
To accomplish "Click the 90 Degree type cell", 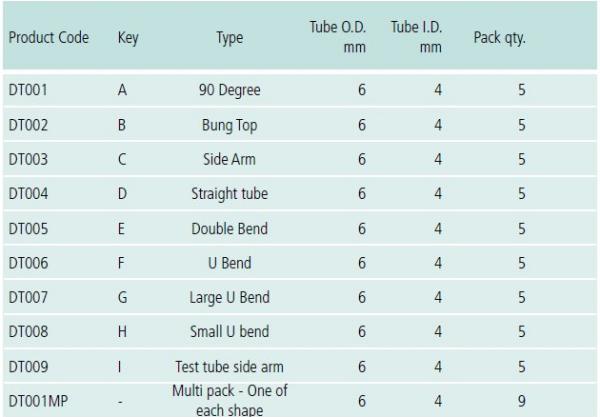I will 230,90.
